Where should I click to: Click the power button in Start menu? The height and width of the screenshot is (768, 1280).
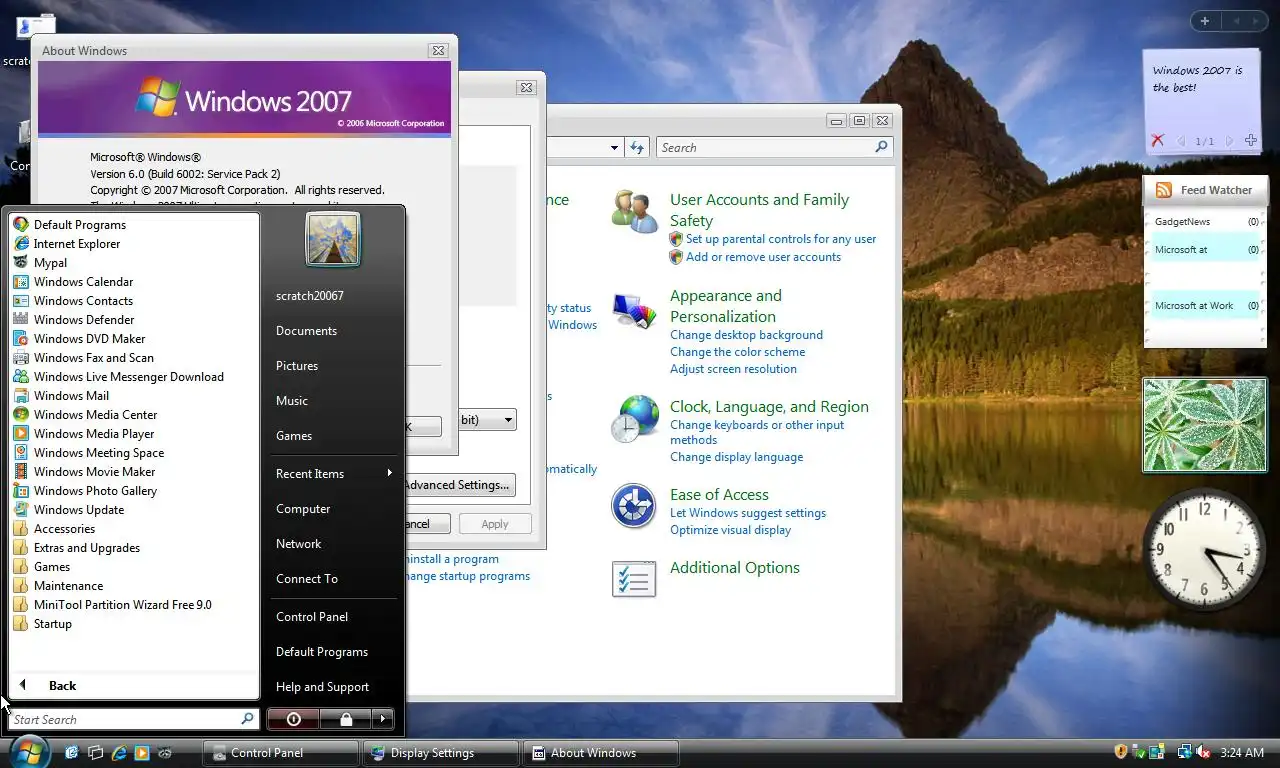tap(293, 719)
